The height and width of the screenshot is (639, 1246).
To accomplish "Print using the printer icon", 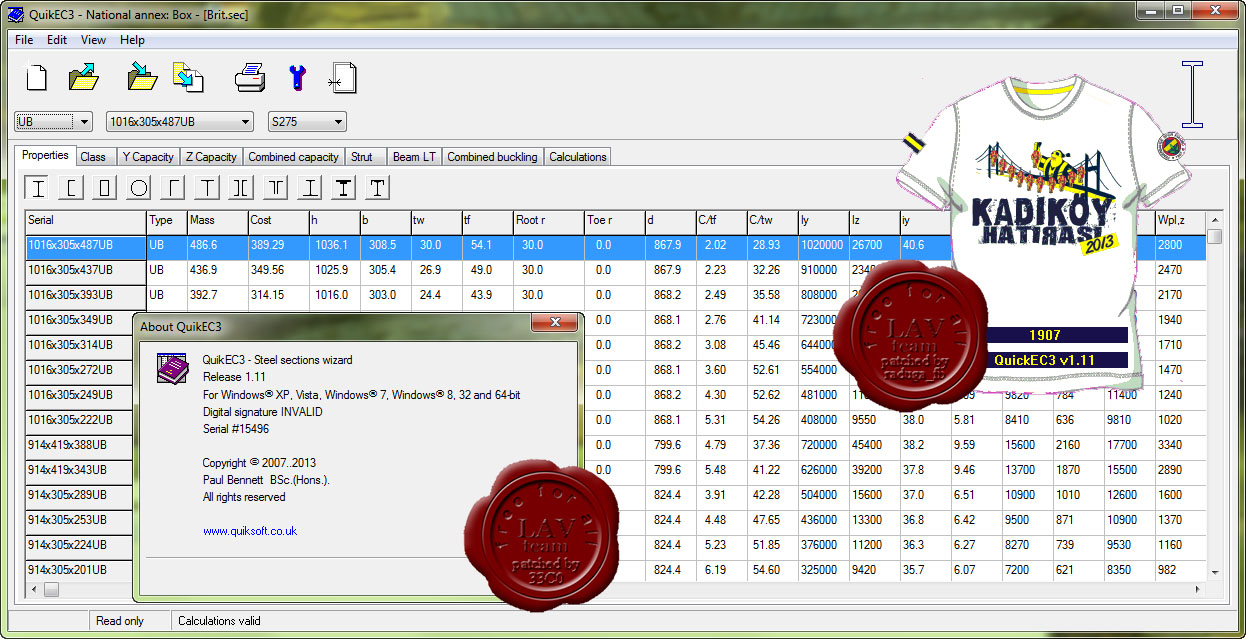I will [x=249, y=77].
